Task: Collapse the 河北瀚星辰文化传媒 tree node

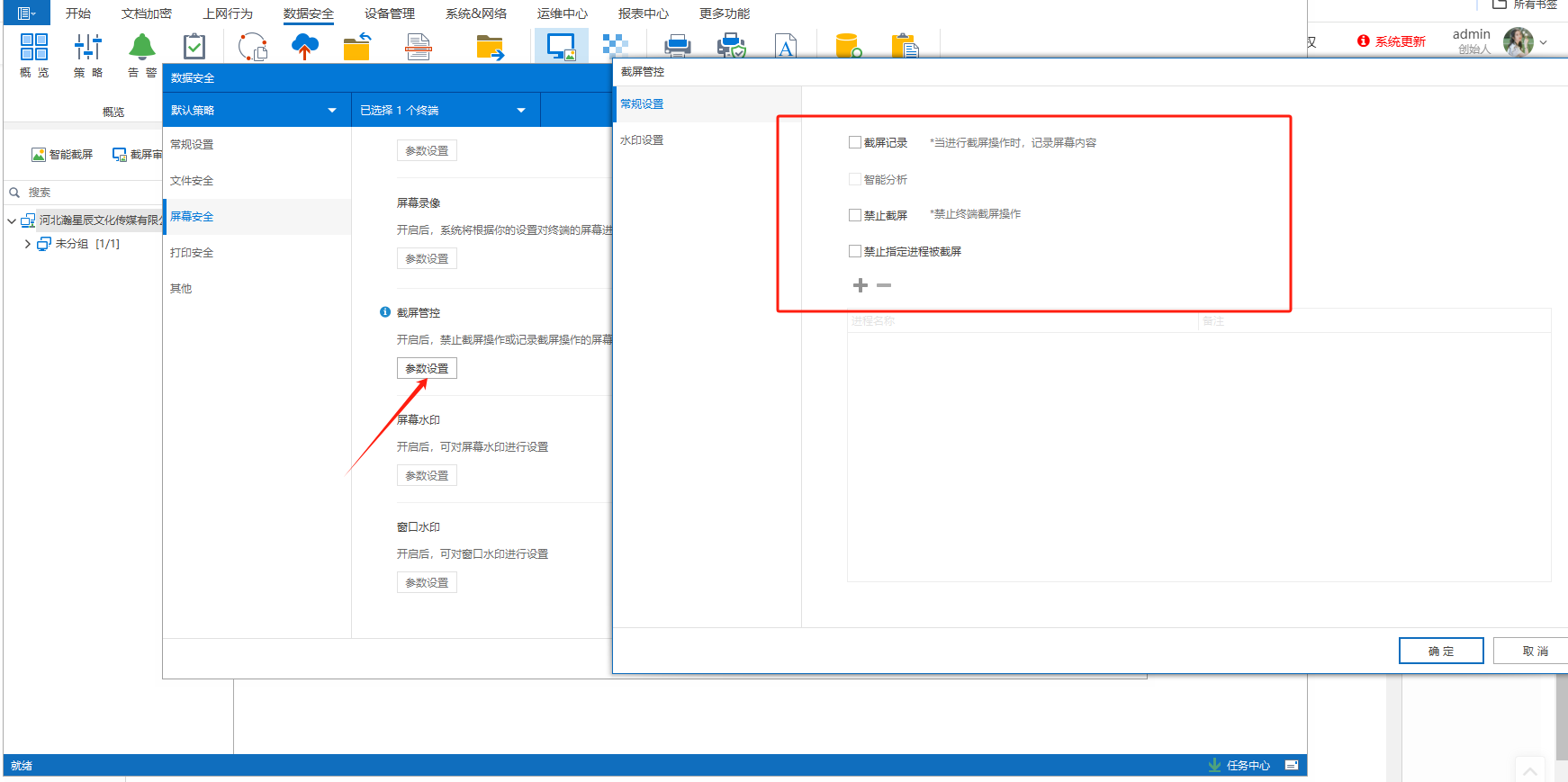Action: (12, 220)
